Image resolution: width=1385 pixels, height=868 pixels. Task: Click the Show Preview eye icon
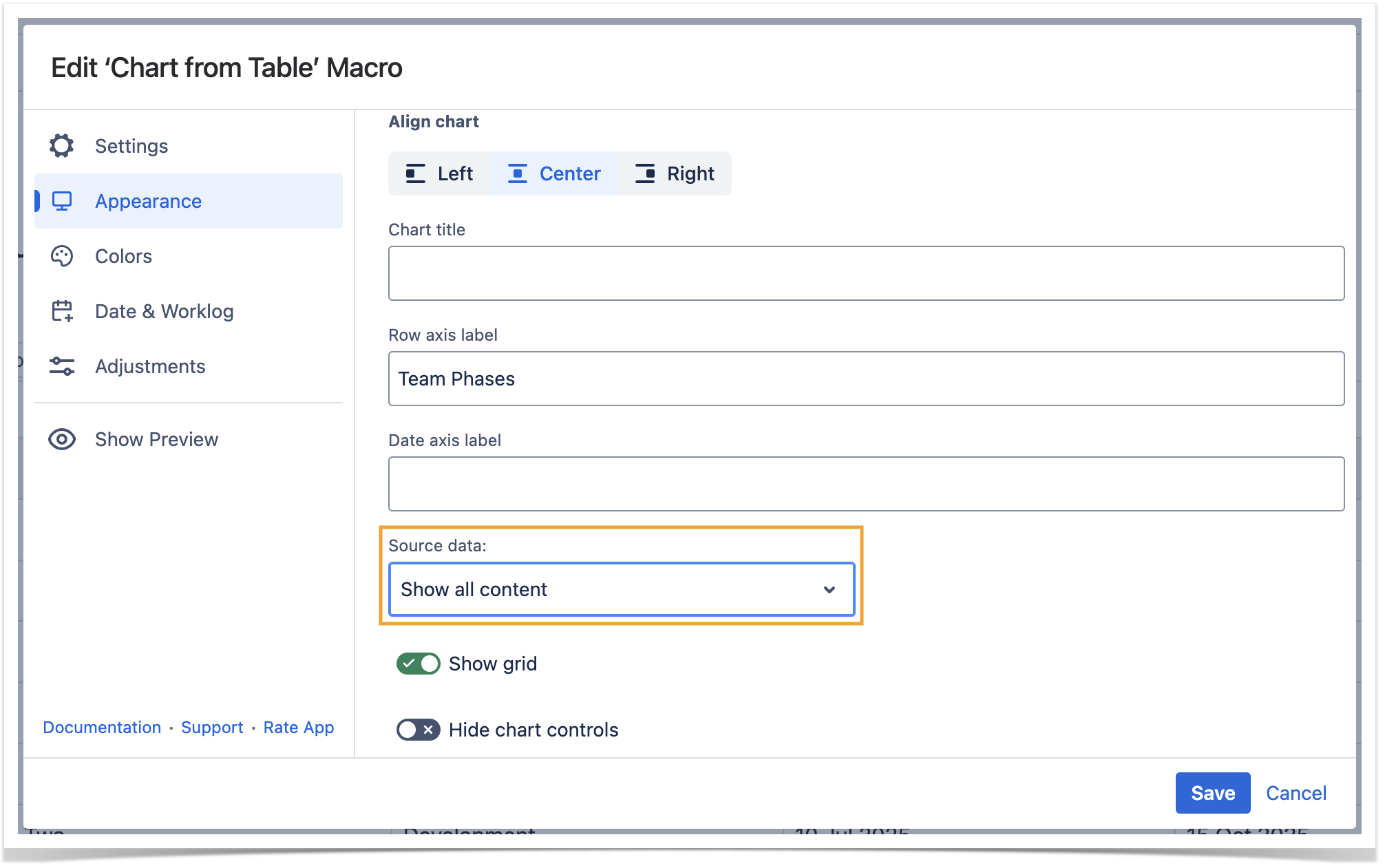pyautogui.click(x=61, y=439)
